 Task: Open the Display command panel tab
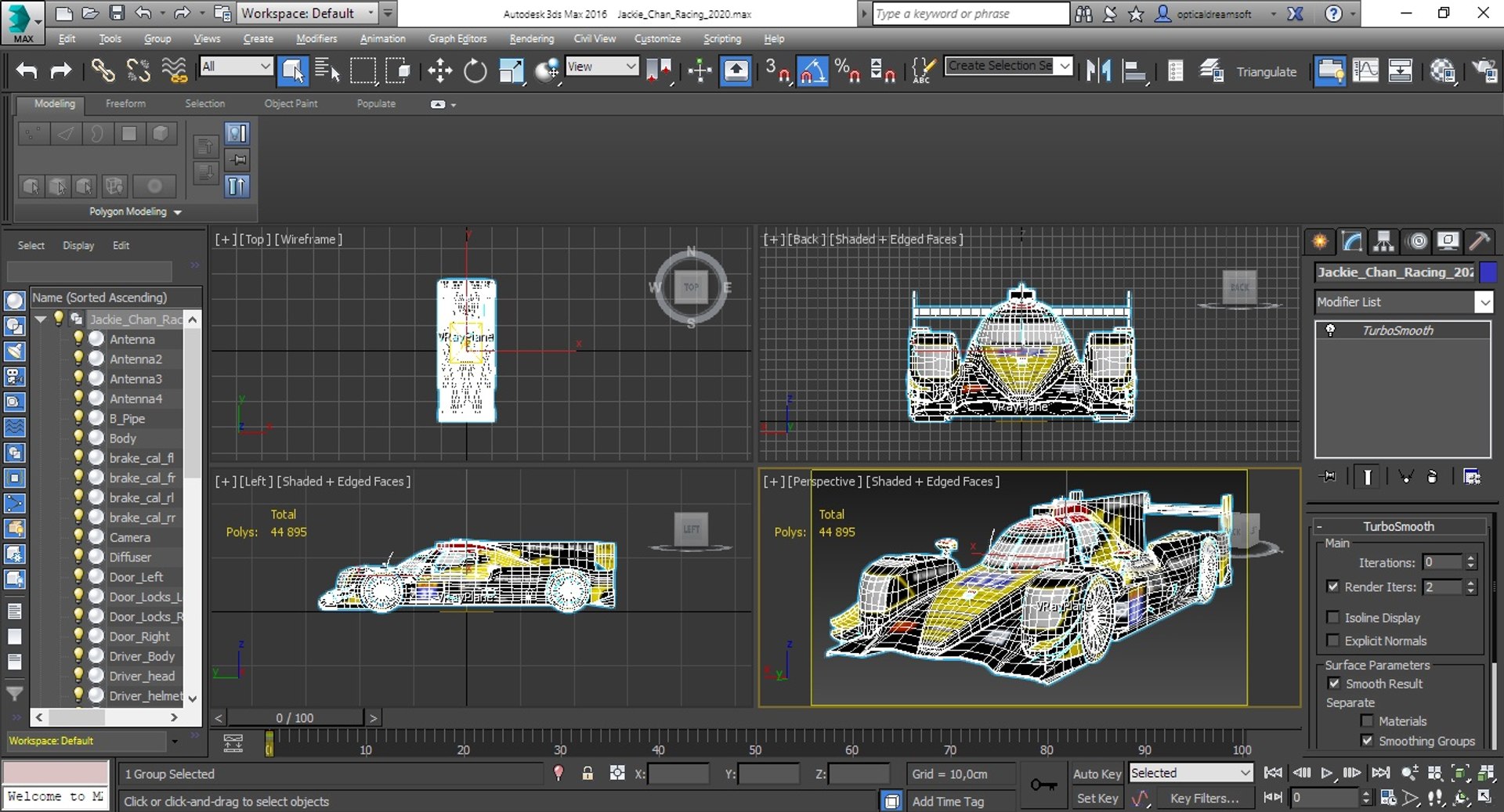(x=1448, y=241)
